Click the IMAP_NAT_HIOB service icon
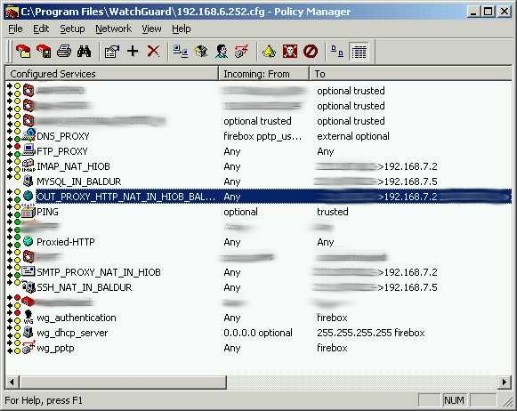This screenshot has width=517, height=411. [x=29, y=166]
